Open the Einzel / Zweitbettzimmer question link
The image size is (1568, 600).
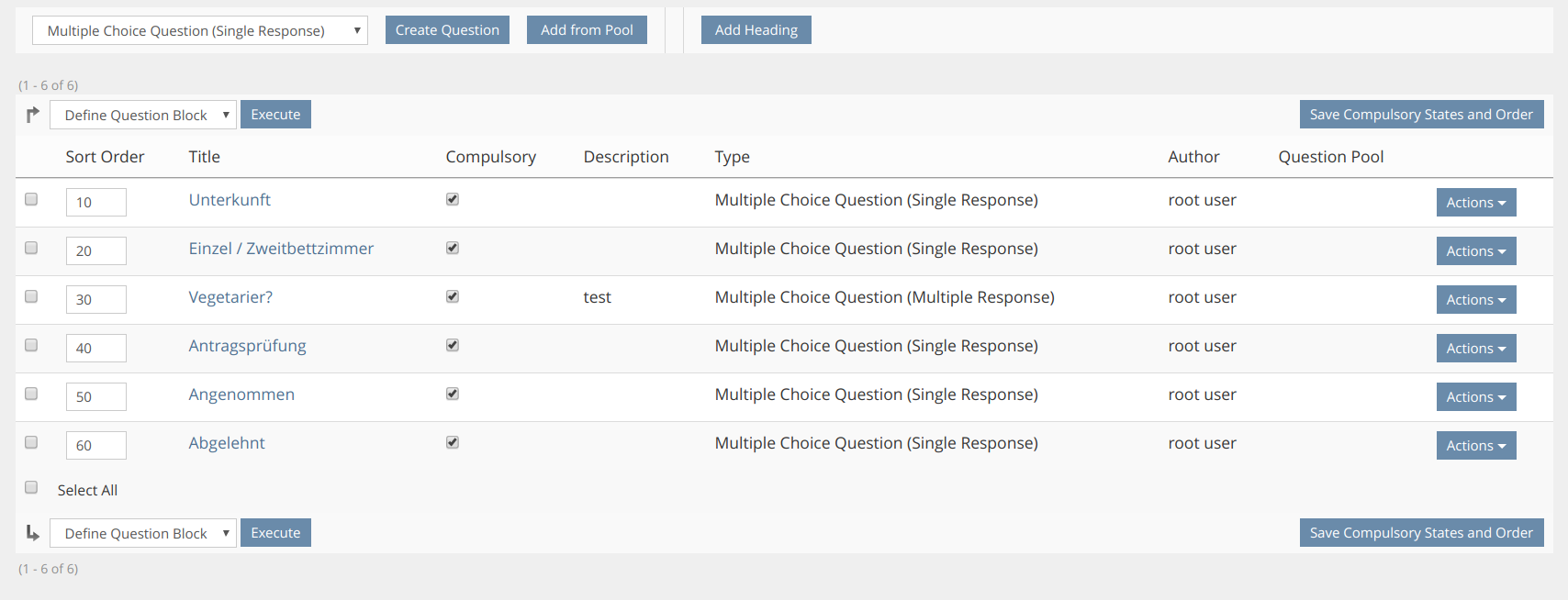click(281, 249)
